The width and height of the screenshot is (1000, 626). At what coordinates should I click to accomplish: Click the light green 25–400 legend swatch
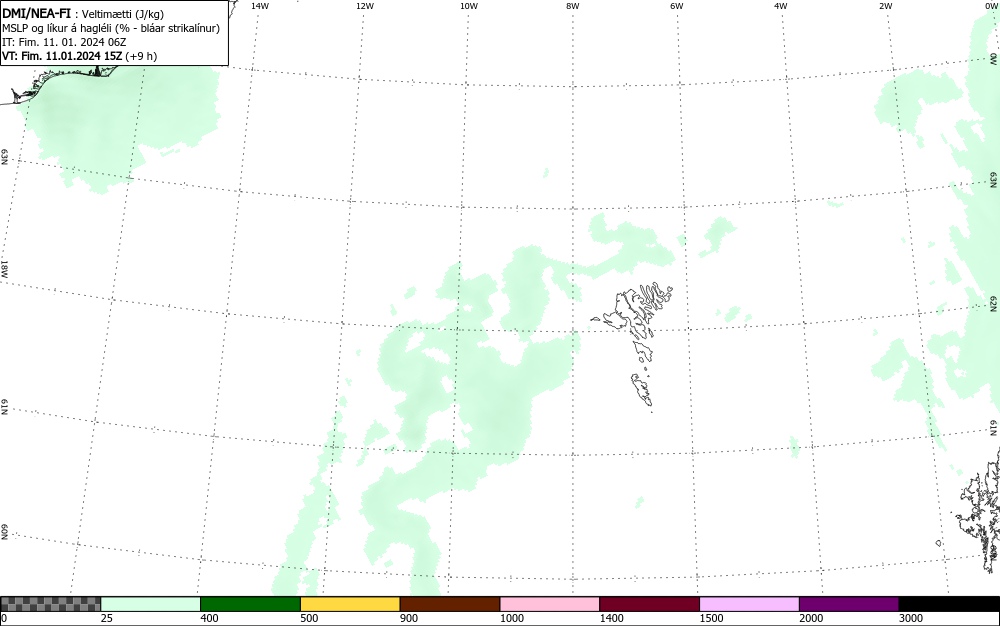tap(151, 604)
